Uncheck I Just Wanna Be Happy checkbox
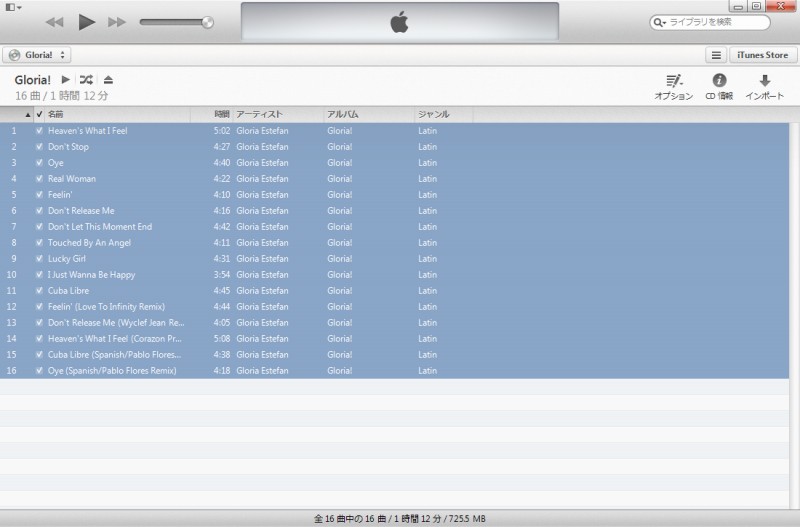The width and height of the screenshot is (800, 527). (39, 274)
